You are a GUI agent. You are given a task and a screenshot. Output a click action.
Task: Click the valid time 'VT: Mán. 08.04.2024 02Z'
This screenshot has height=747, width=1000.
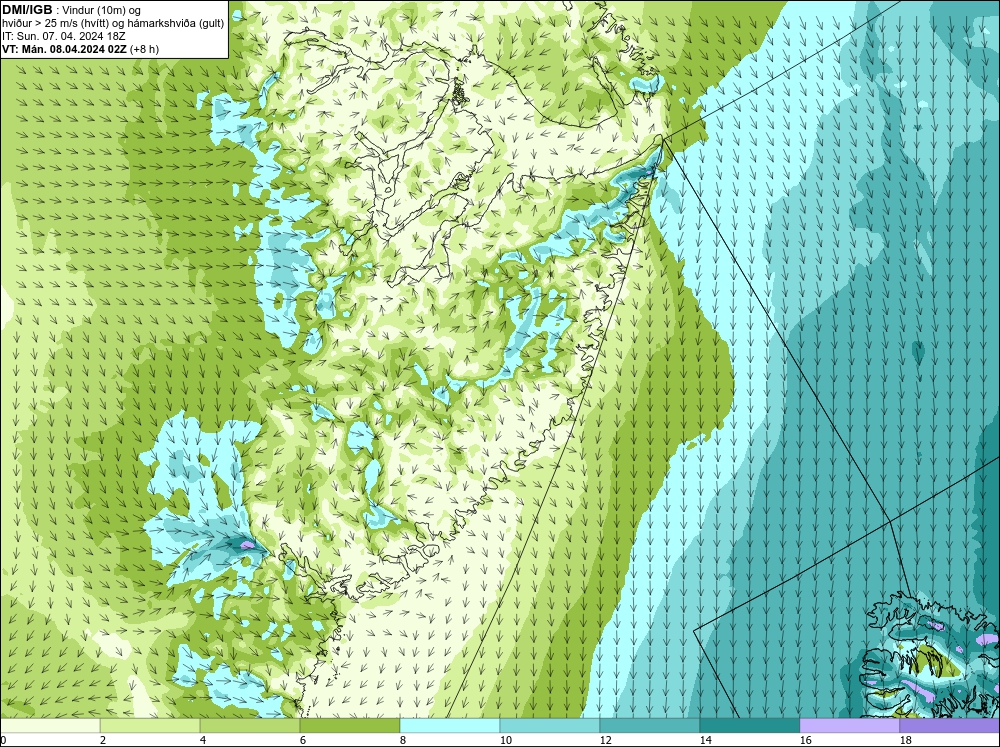[x=64, y=48]
